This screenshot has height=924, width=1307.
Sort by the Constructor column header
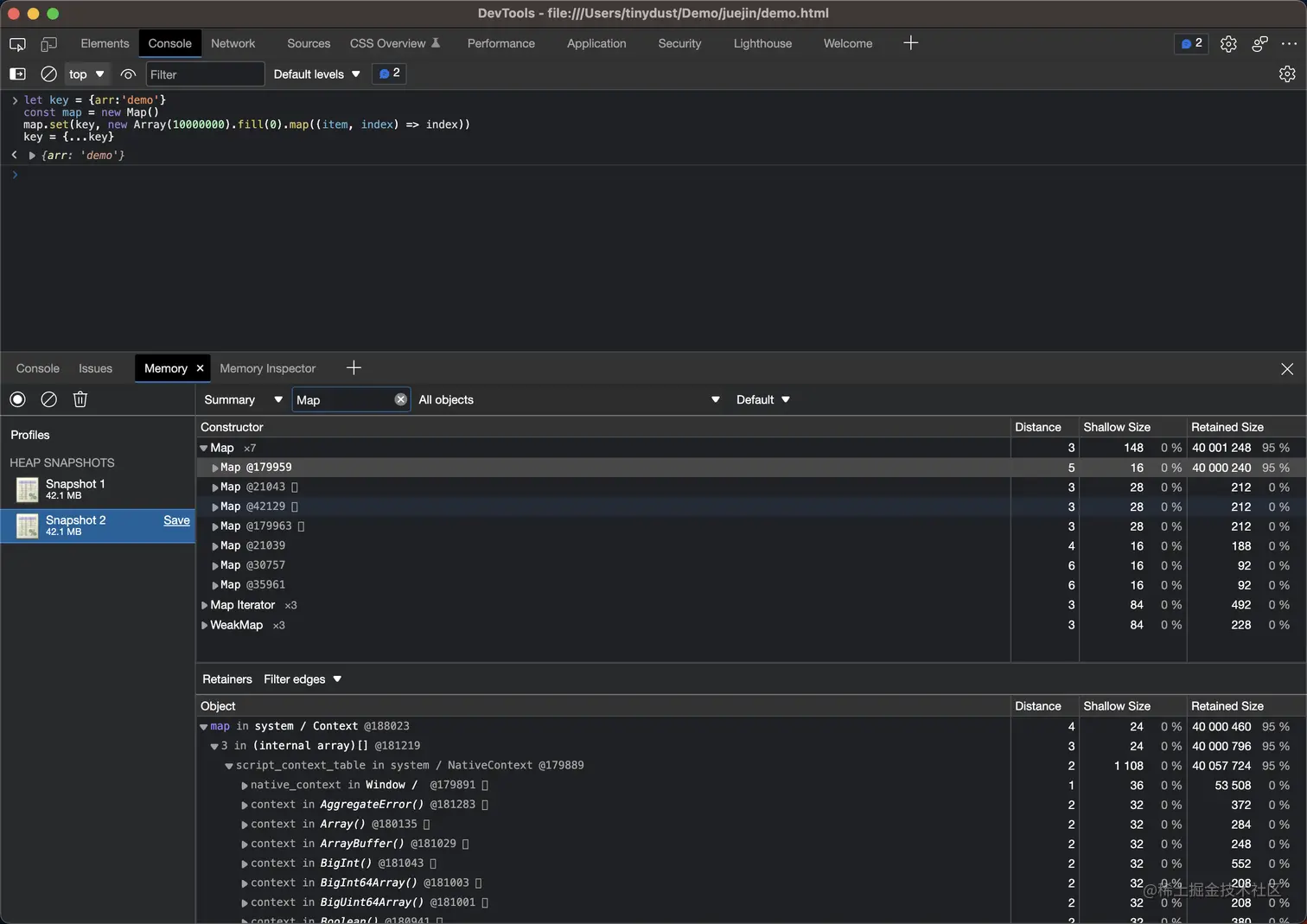603,427
